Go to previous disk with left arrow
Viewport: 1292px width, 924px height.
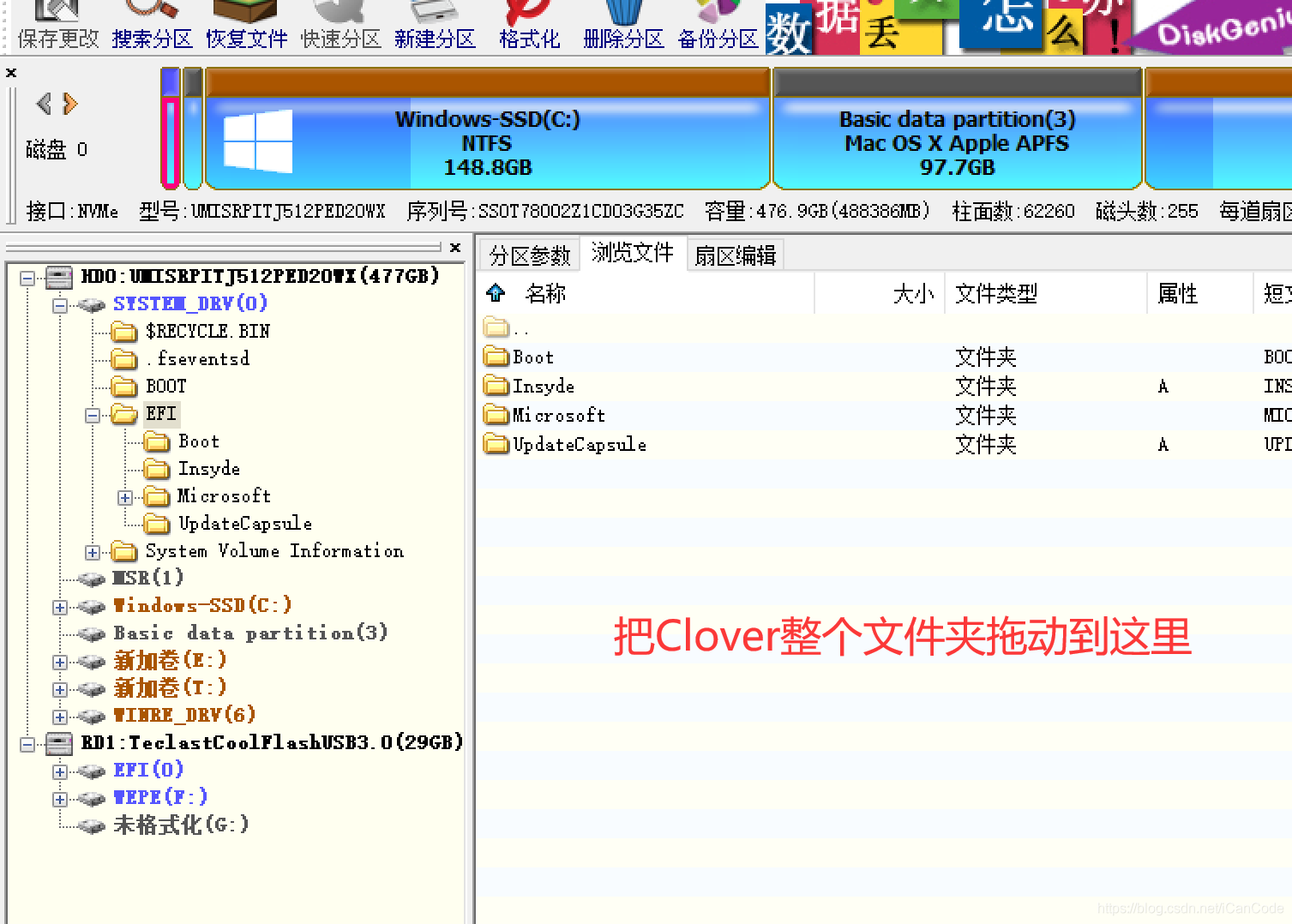(44, 104)
